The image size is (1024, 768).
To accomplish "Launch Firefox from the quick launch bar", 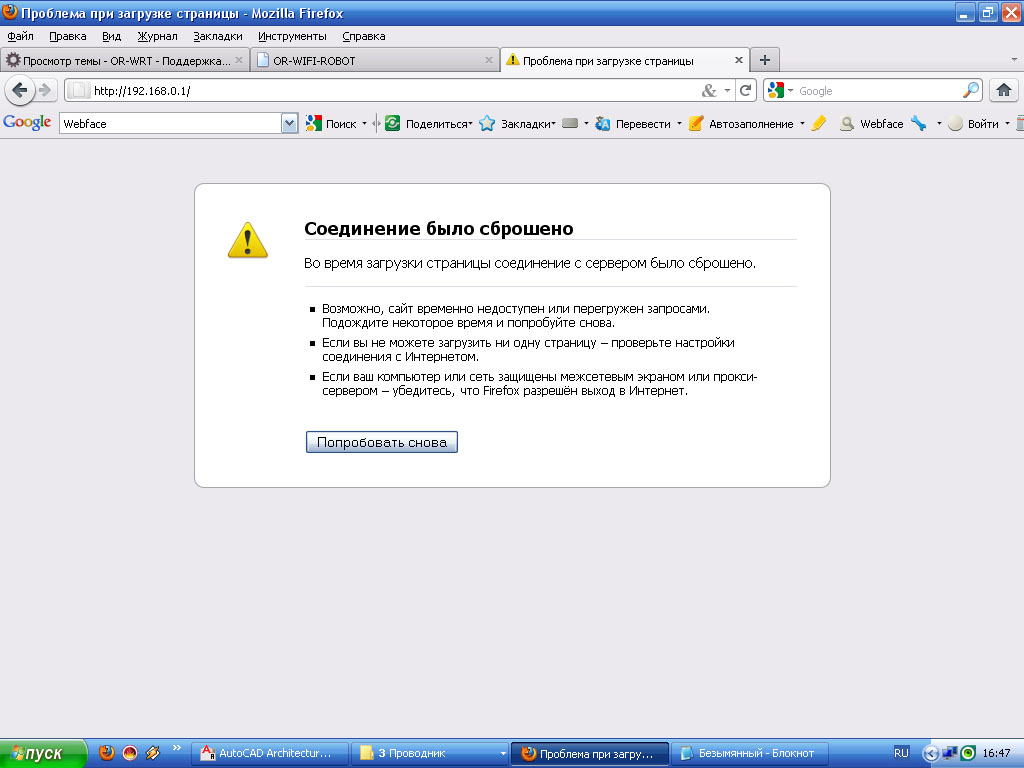I will coord(107,753).
